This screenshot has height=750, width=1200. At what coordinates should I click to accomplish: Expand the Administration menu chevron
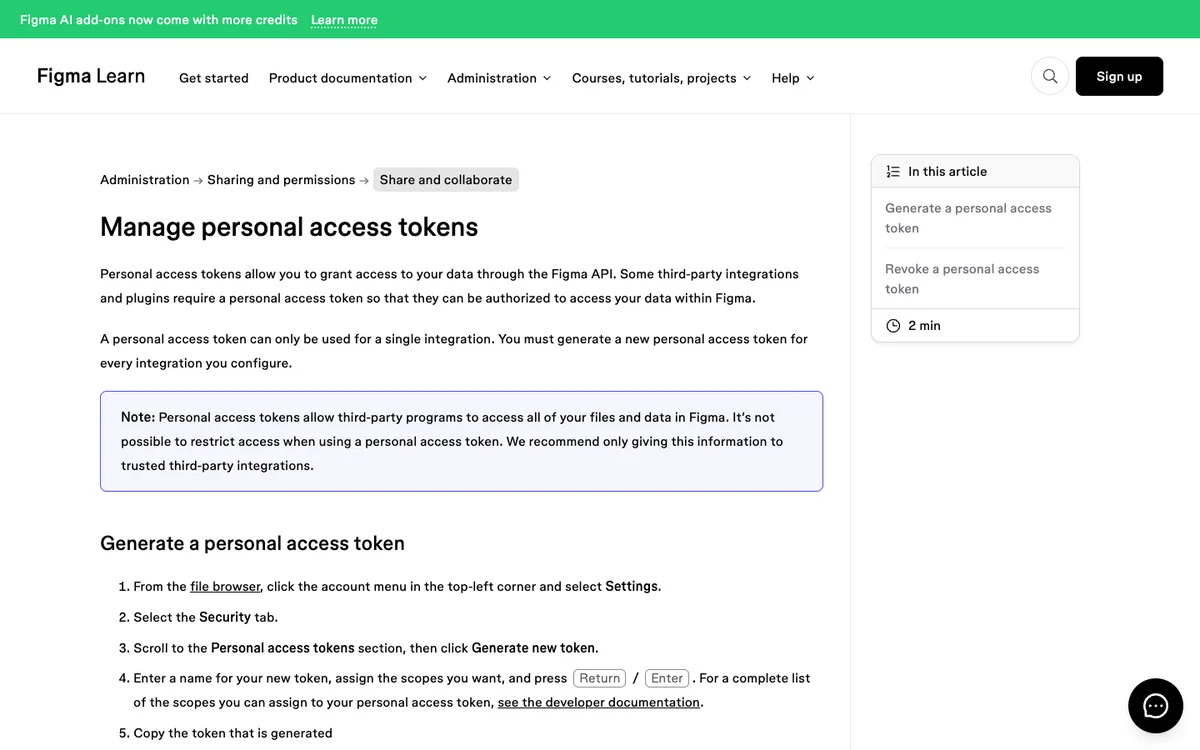pyautogui.click(x=547, y=78)
